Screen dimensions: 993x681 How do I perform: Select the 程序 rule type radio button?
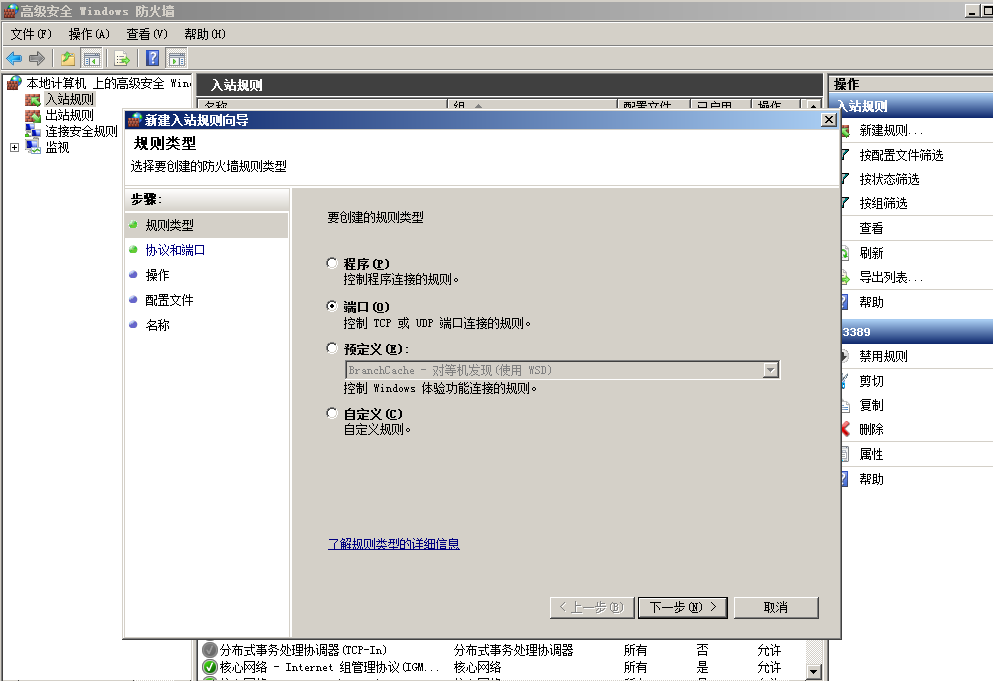point(331,263)
